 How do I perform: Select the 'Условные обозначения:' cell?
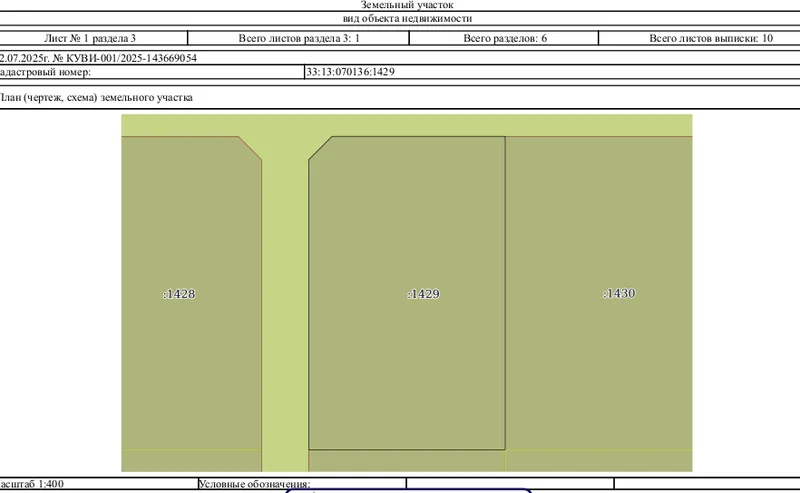pyautogui.click(x=254, y=484)
